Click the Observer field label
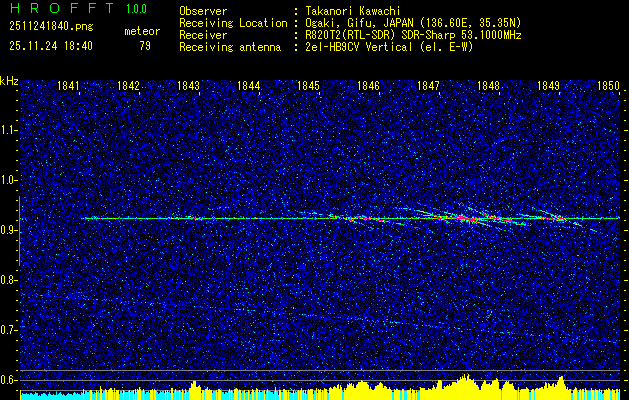 203,11
